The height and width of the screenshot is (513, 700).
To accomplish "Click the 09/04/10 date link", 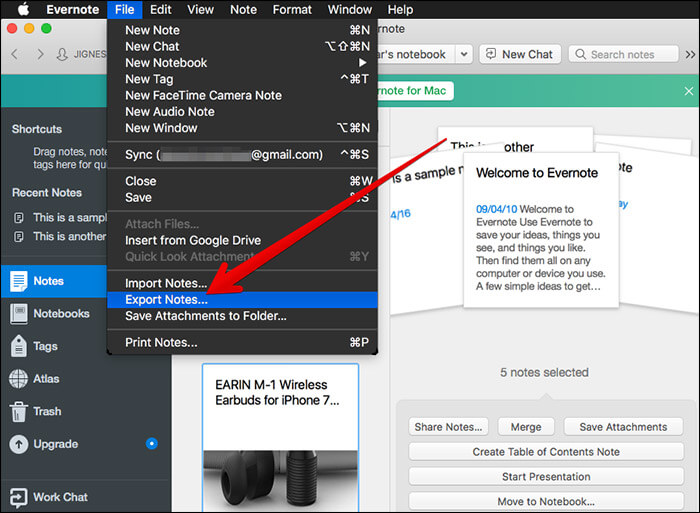I will point(496,209).
